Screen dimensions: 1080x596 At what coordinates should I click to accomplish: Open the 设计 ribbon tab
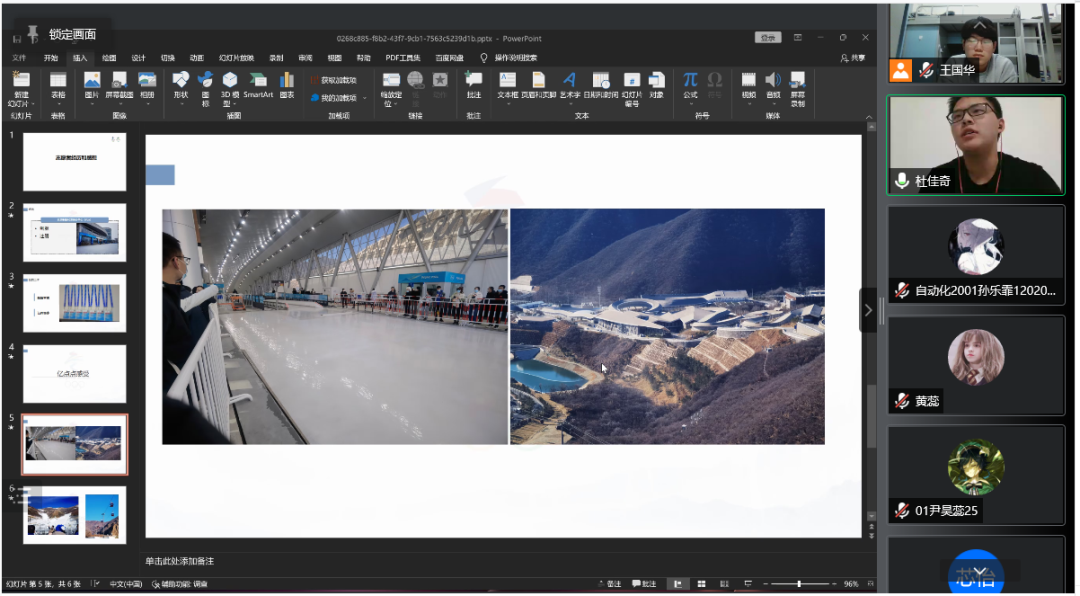(139, 58)
